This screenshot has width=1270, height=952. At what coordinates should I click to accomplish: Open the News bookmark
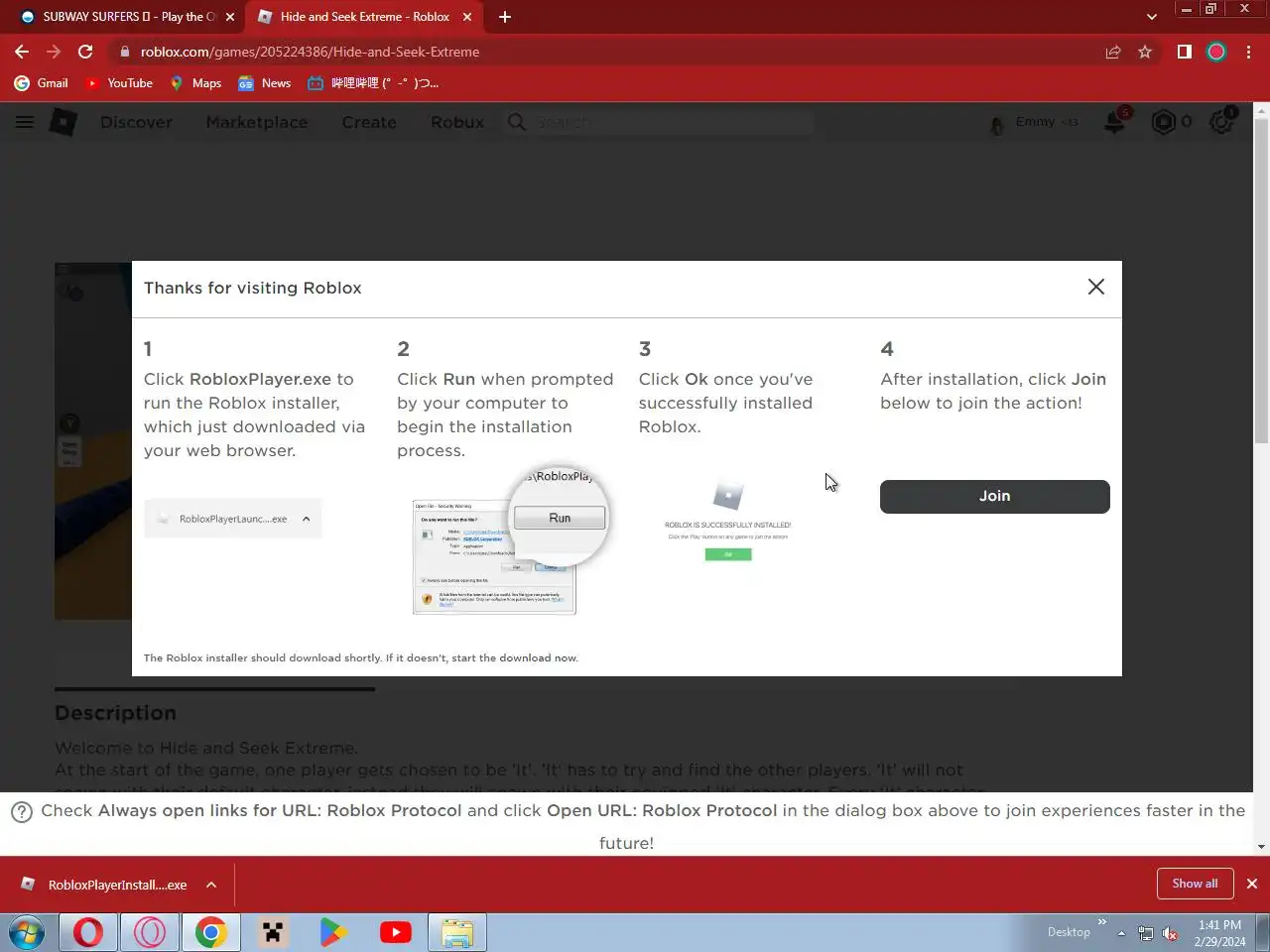click(265, 83)
